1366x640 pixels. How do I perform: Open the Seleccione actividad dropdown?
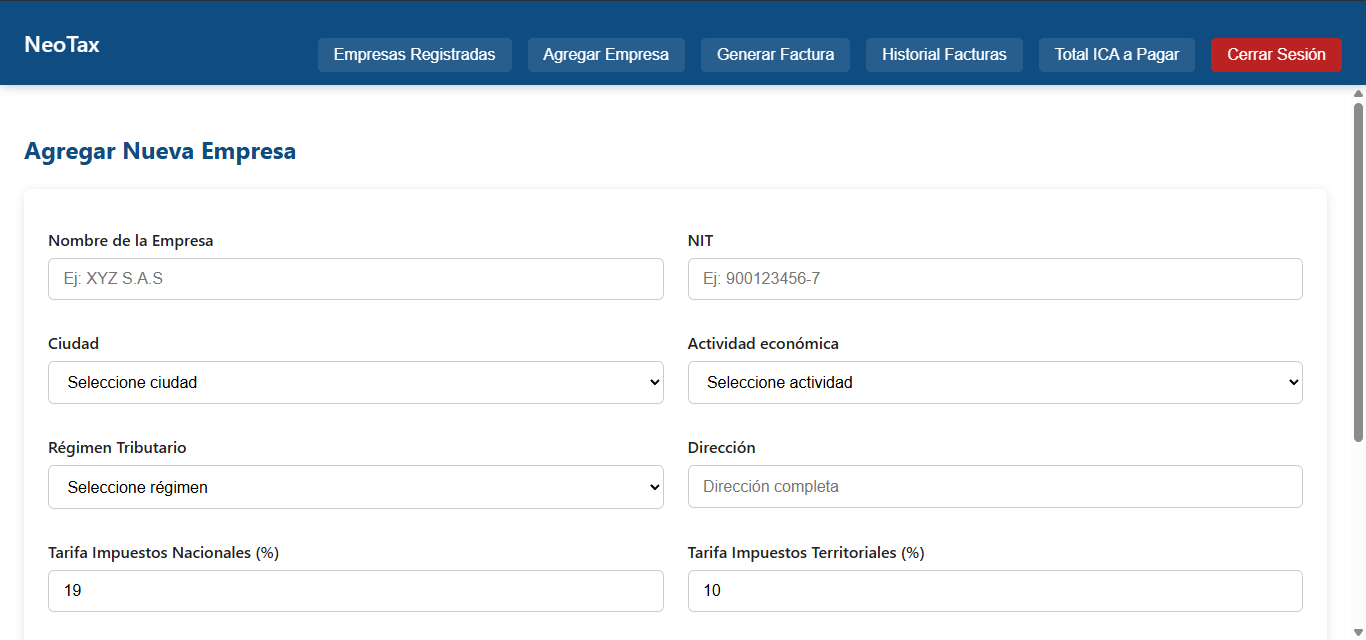(x=995, y=383)
